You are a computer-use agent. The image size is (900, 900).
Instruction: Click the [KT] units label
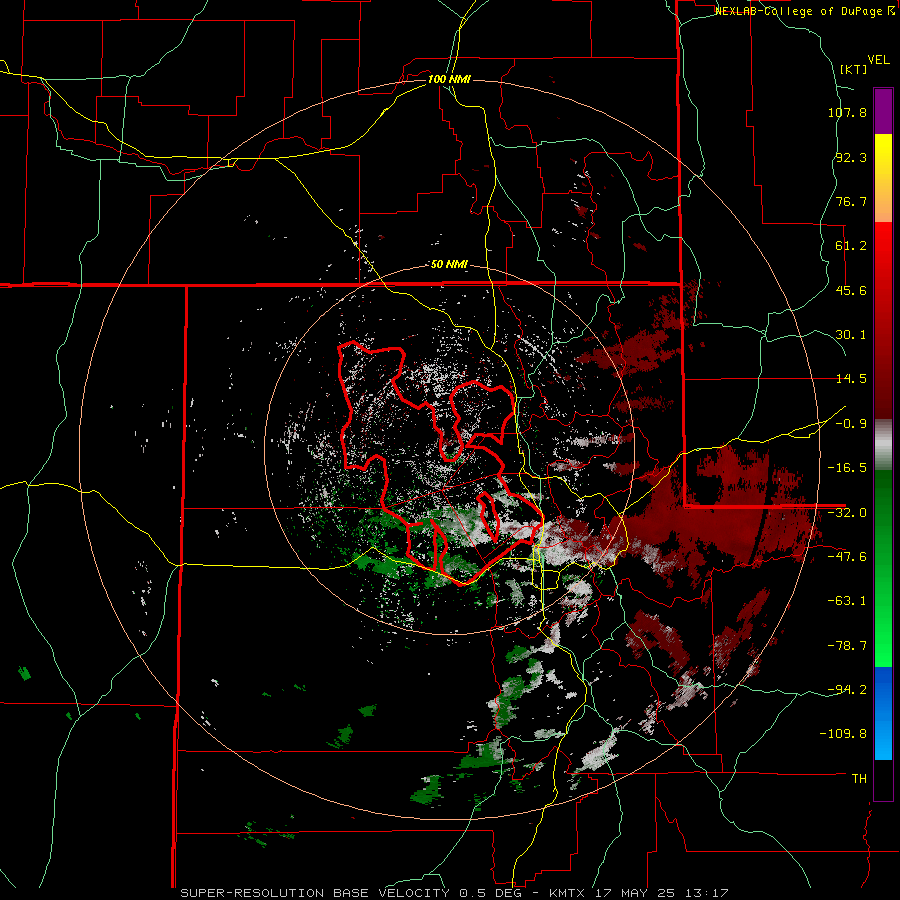tap(853, 69)
